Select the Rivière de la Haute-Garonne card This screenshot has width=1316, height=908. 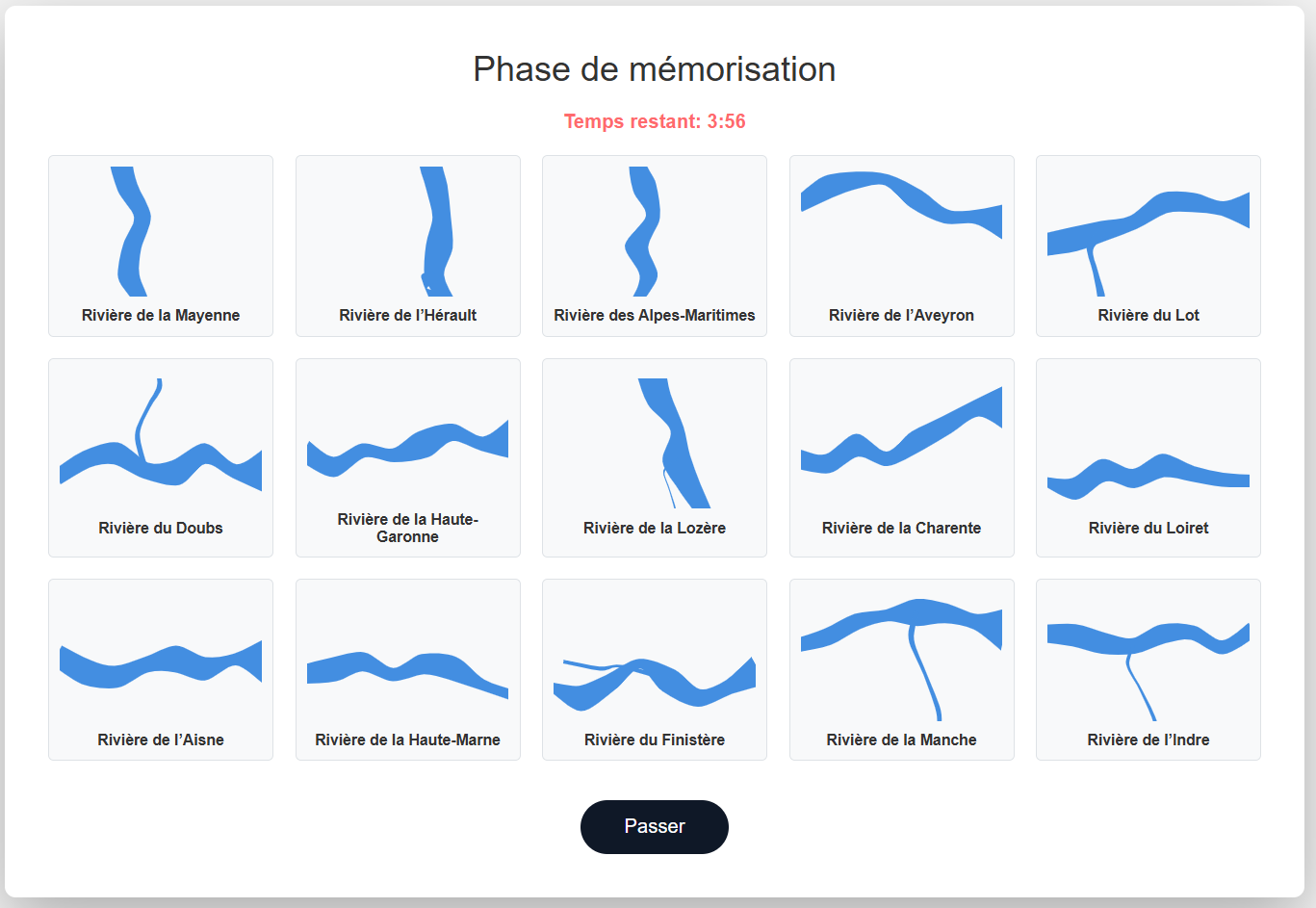coord(407,457)
